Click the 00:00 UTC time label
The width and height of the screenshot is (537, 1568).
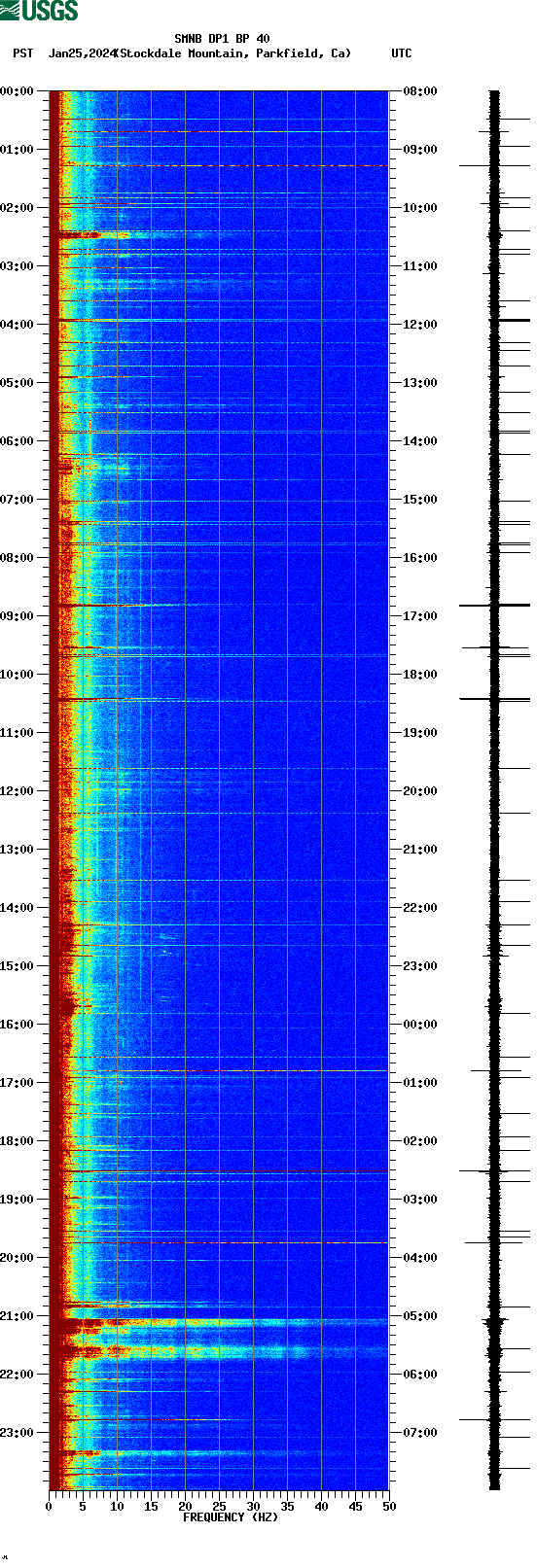coord(420,1025)
